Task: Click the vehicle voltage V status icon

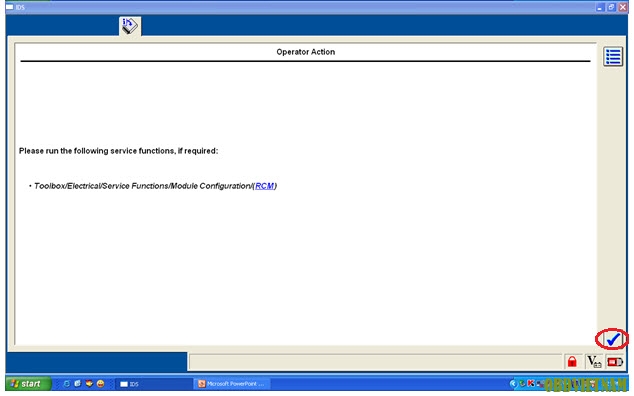Action: coord(594,361)
